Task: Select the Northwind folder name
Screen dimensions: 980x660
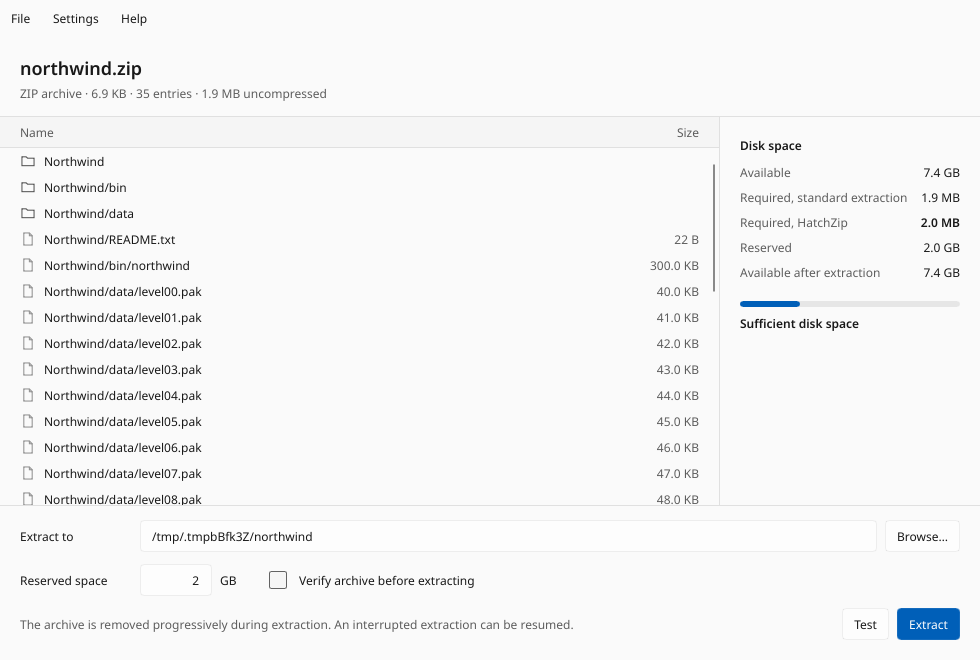Action: click(74, 161)
